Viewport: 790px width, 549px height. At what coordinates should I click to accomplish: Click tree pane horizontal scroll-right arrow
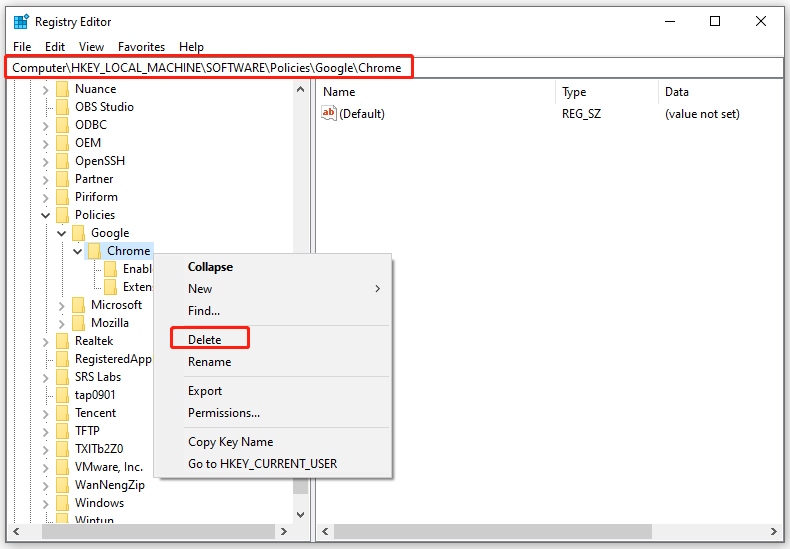click(284, 531)
